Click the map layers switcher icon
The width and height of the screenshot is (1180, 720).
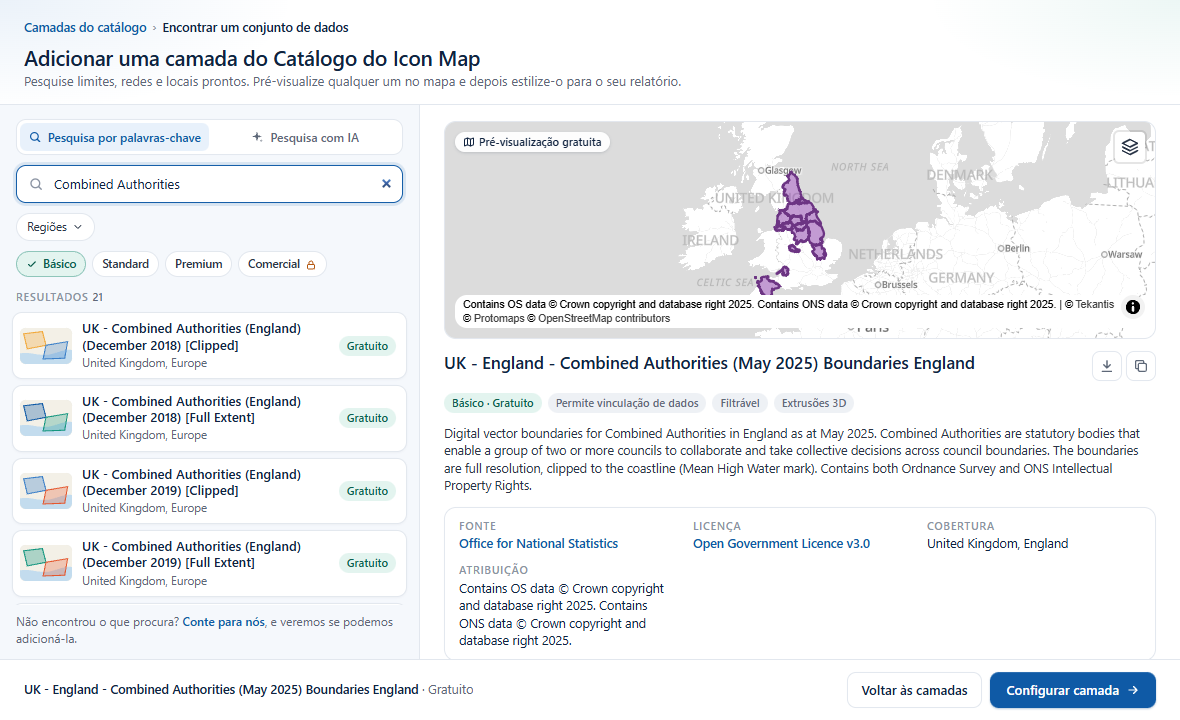coord(1129,147)
